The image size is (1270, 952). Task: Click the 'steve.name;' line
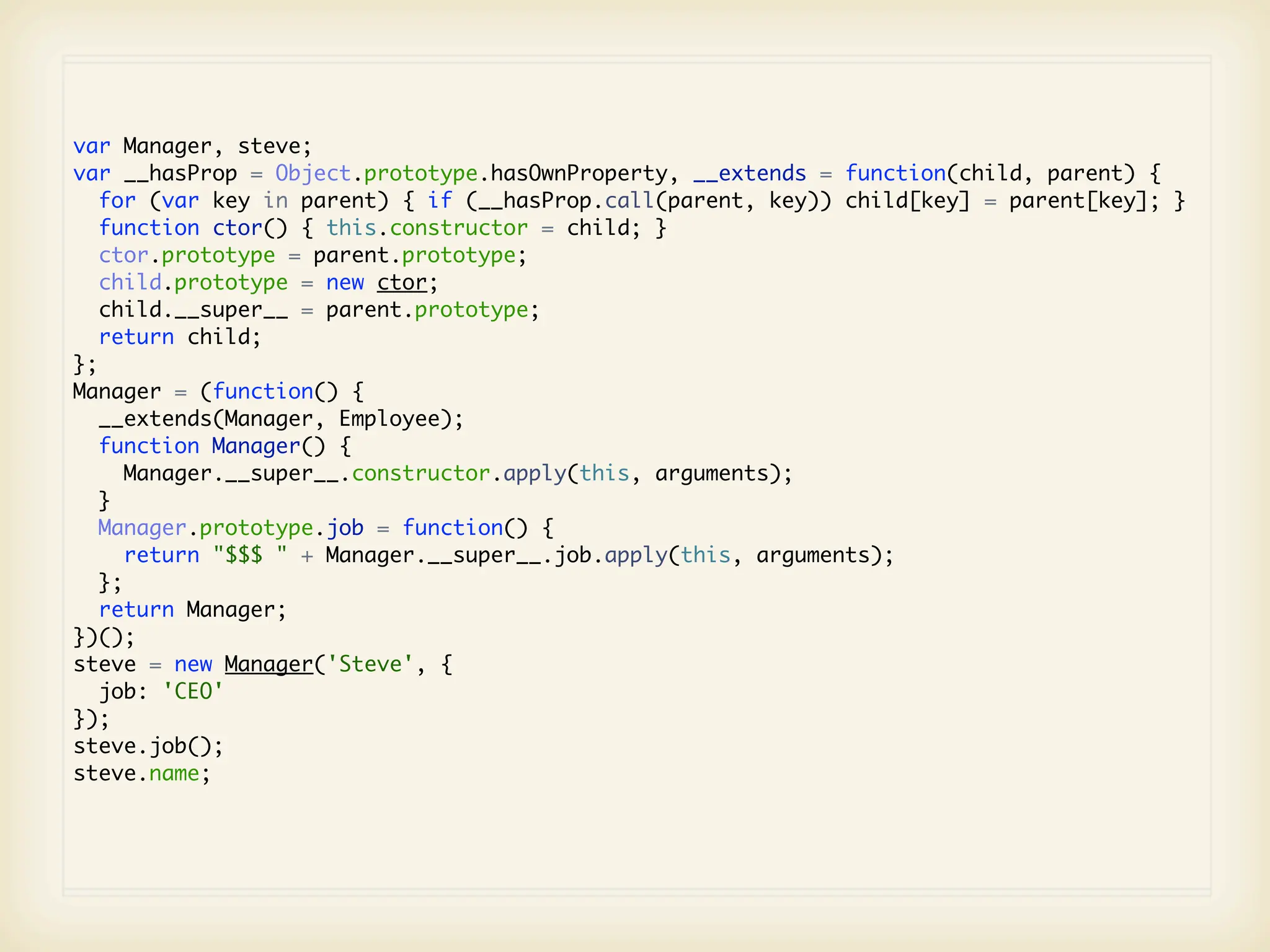[142, 773]
